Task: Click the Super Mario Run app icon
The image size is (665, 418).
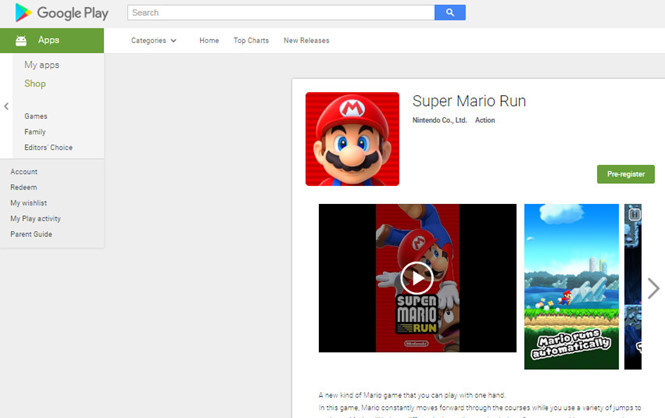Action: [x=352, y=139]
